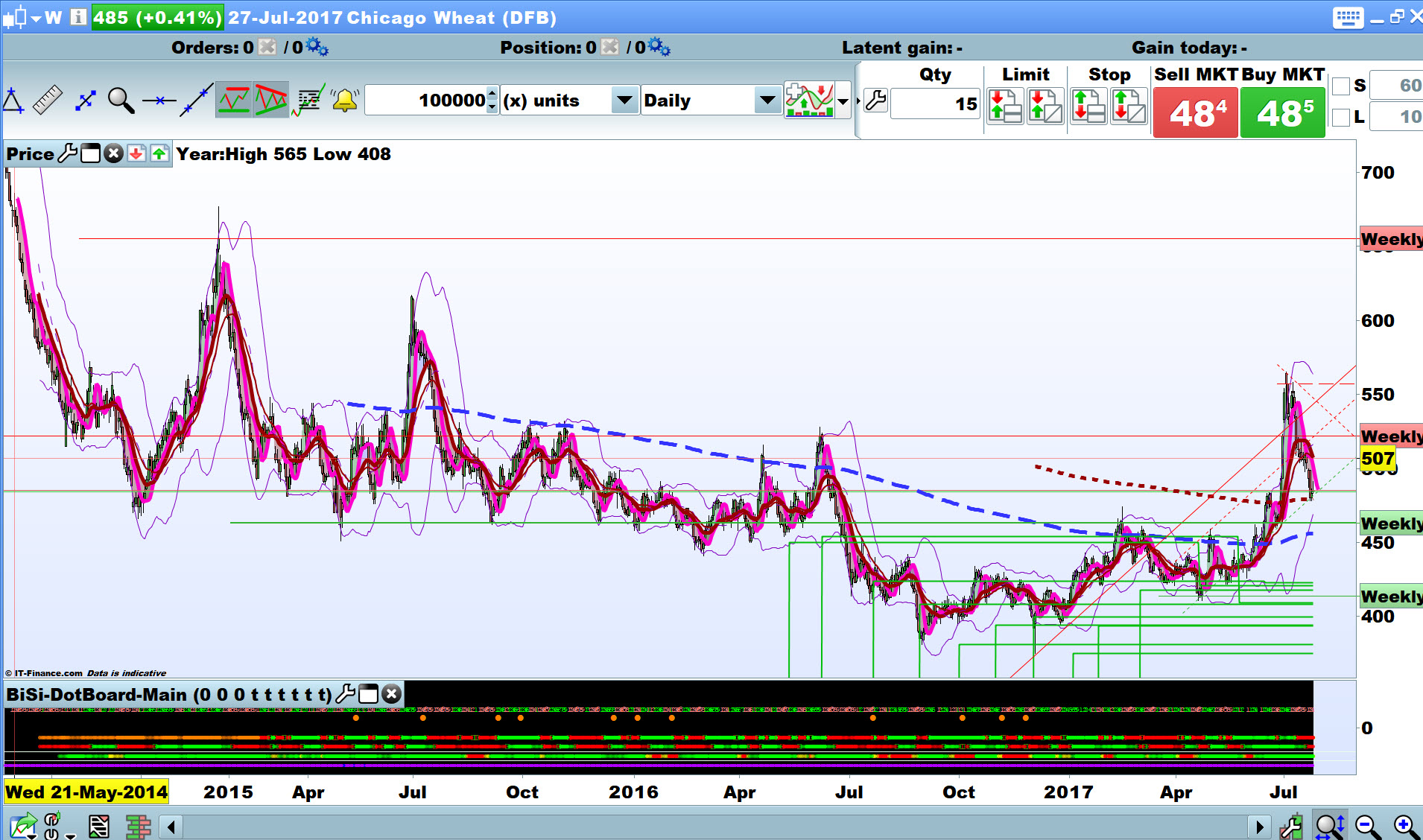Viewport: 1423px width, 840px height.
Task: Open Price panel wrench settings
Action: click(68, 154)
